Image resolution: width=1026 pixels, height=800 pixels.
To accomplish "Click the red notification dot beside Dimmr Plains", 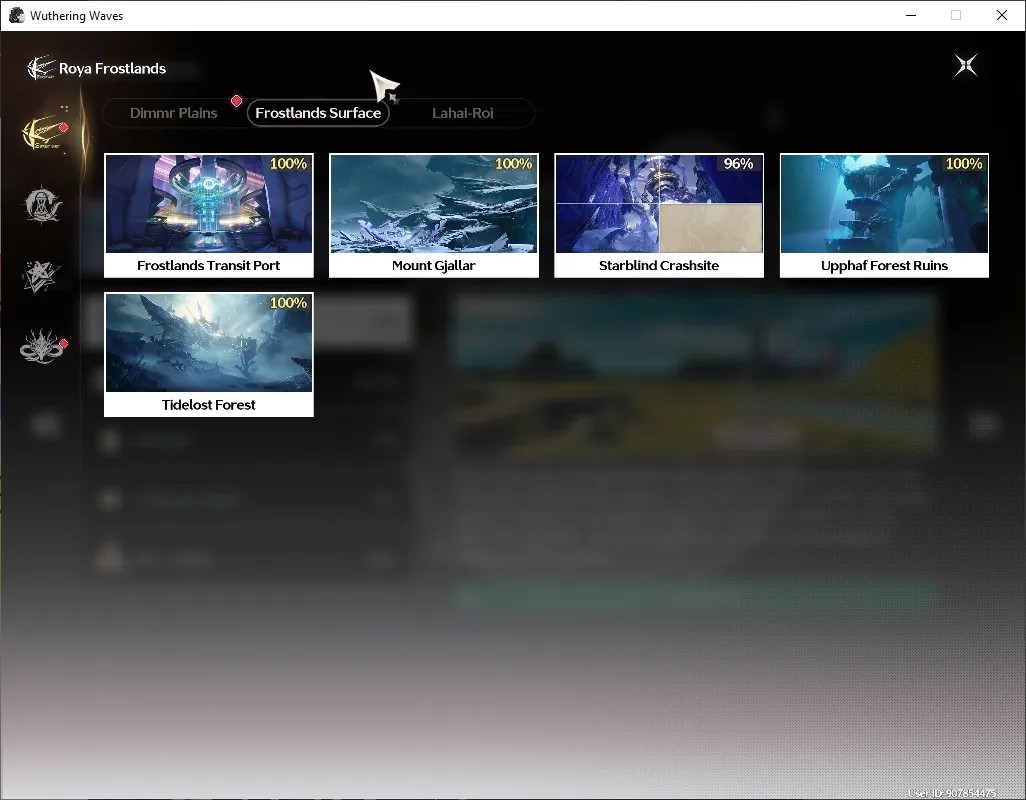I will click(237, 101).
